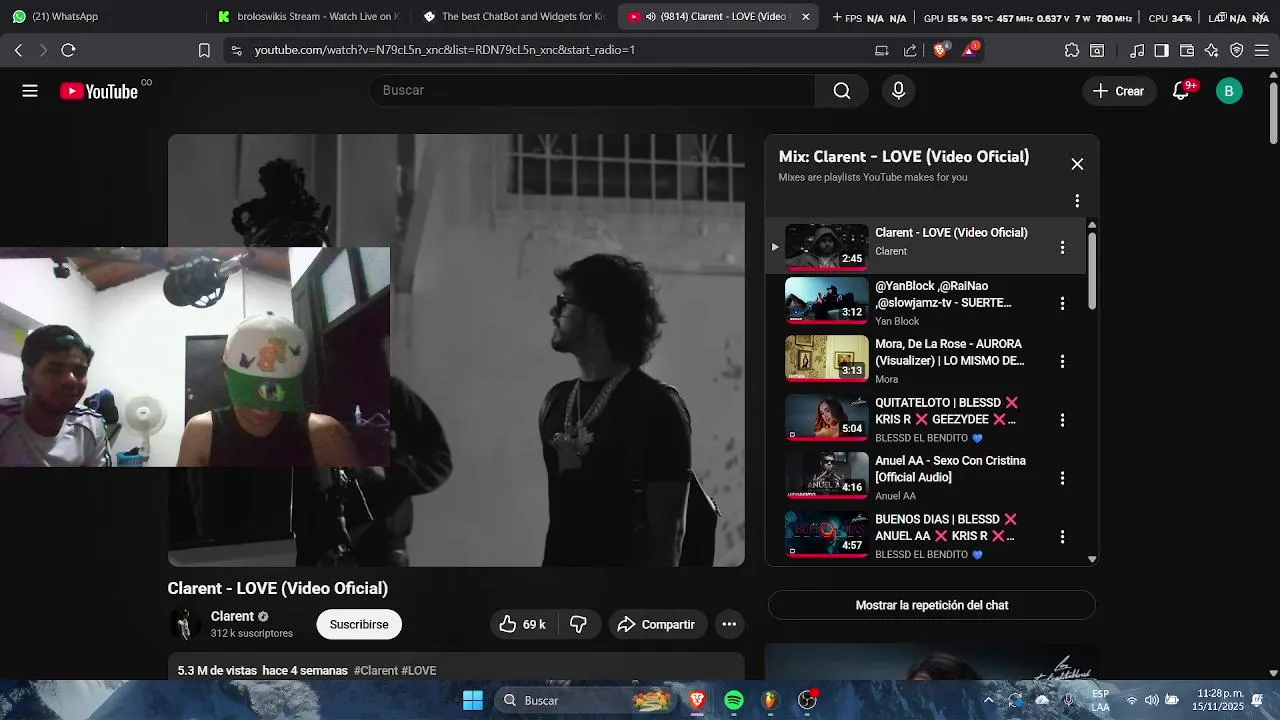Open Spotify from the taskbar
Viewport: 1280px width, 720px height.
pyautogui.click(x=734, y=700)
